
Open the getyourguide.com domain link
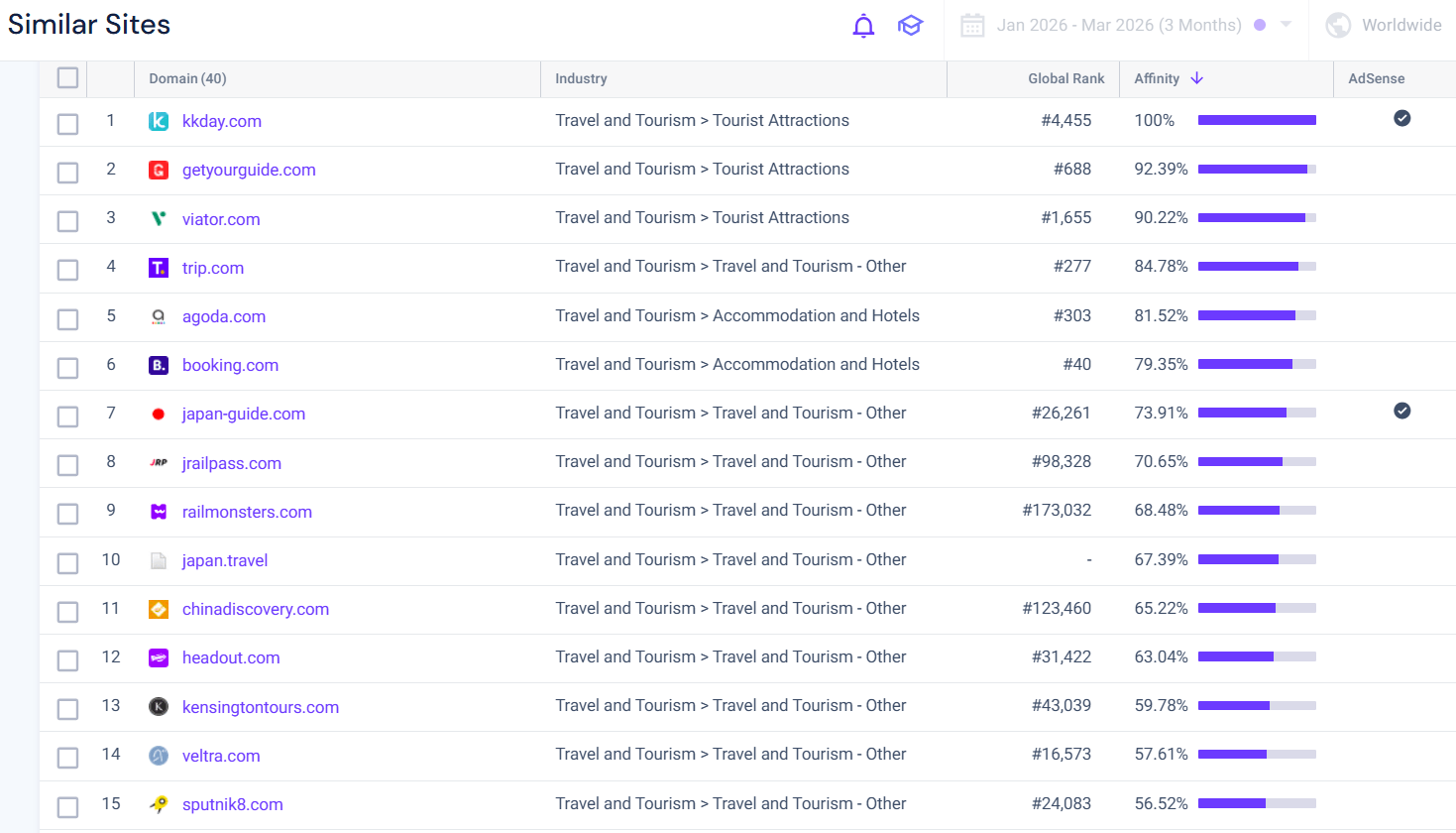point(249,170)
